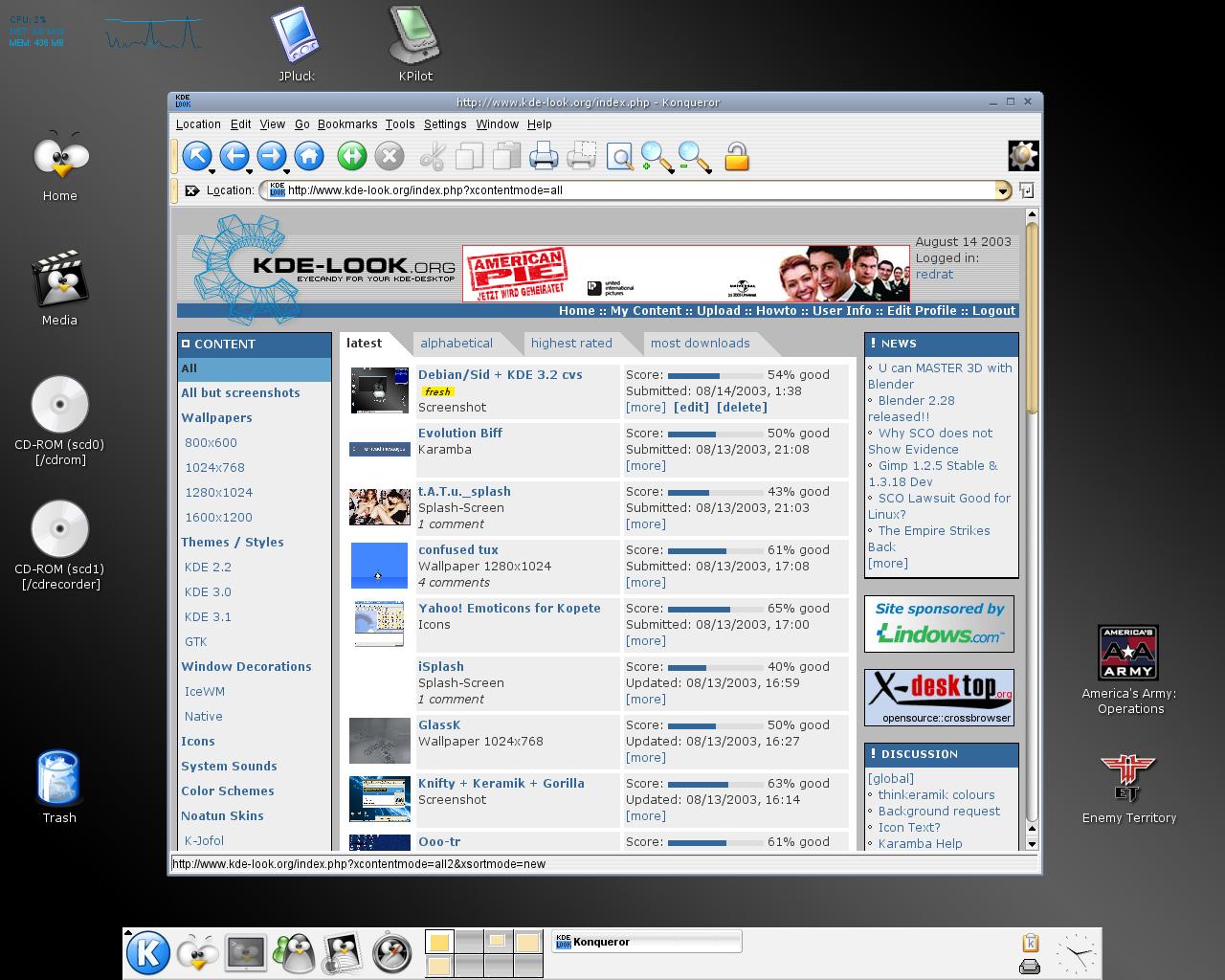Open the K menu in panel

tap(148, 953)
